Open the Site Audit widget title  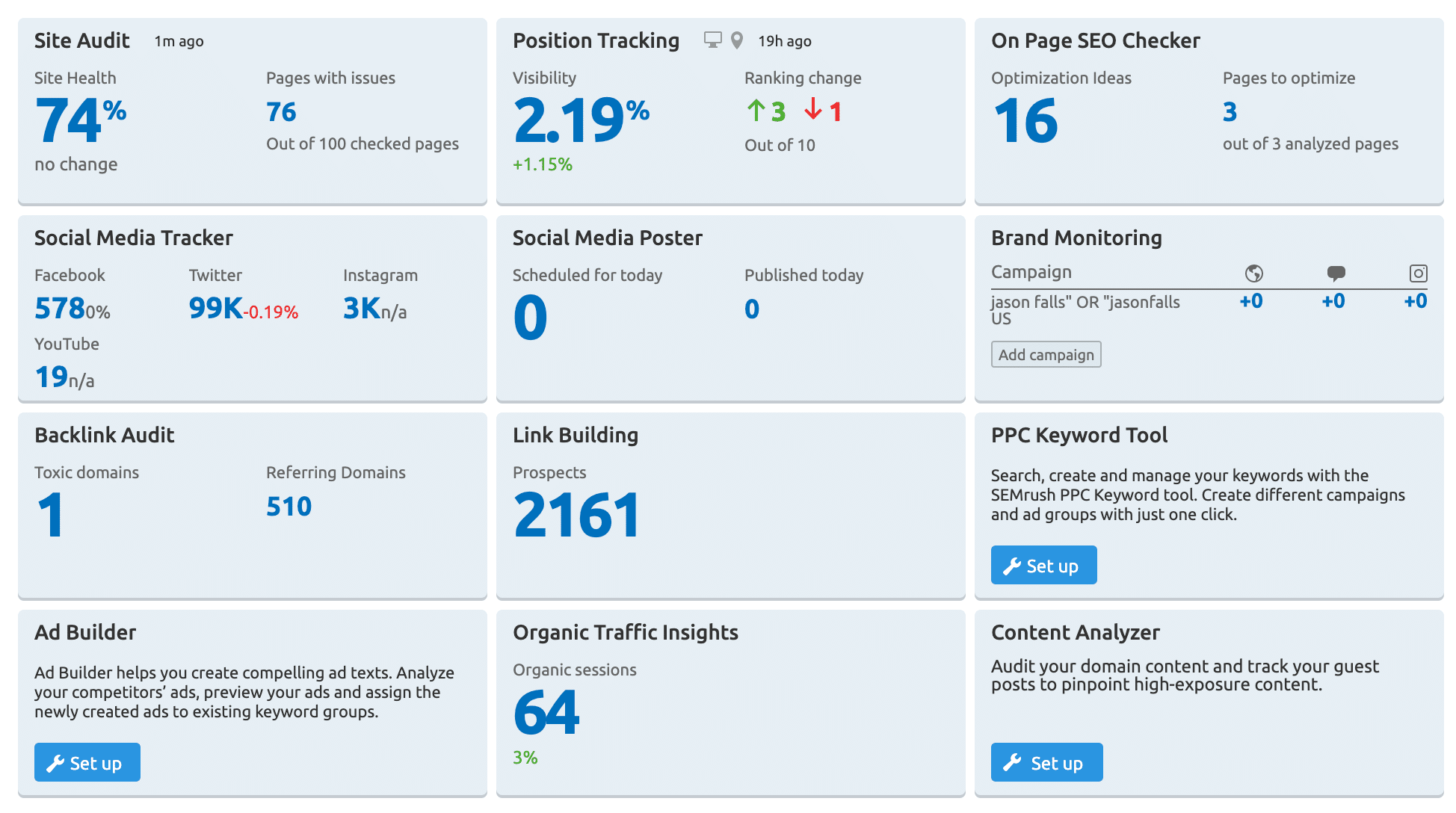point(82,40)
